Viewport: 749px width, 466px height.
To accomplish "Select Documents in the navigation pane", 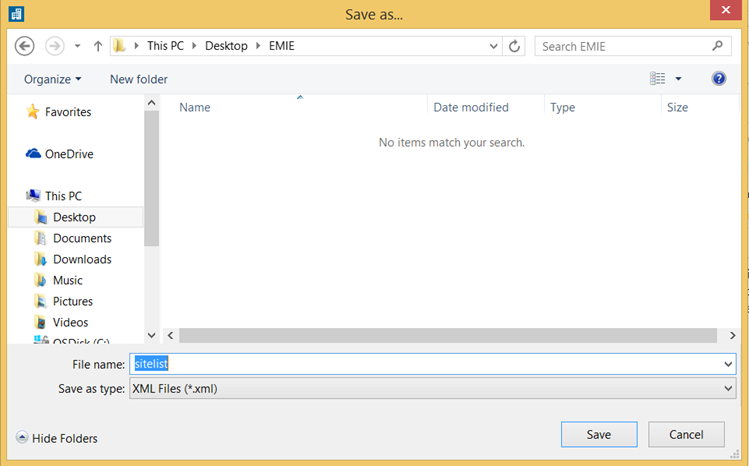I will click(82, 238).
